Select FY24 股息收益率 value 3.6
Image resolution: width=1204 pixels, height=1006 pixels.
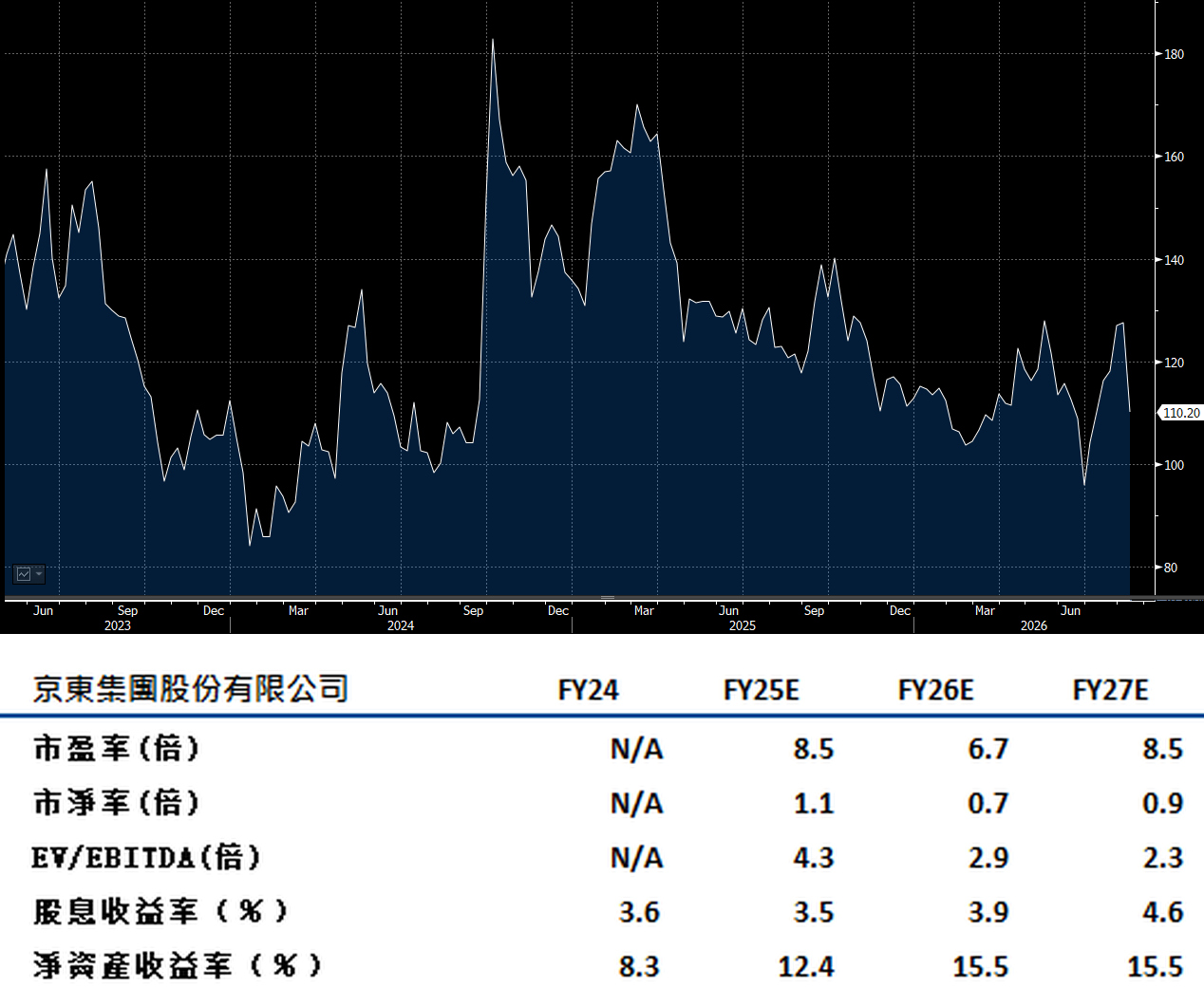639,913
